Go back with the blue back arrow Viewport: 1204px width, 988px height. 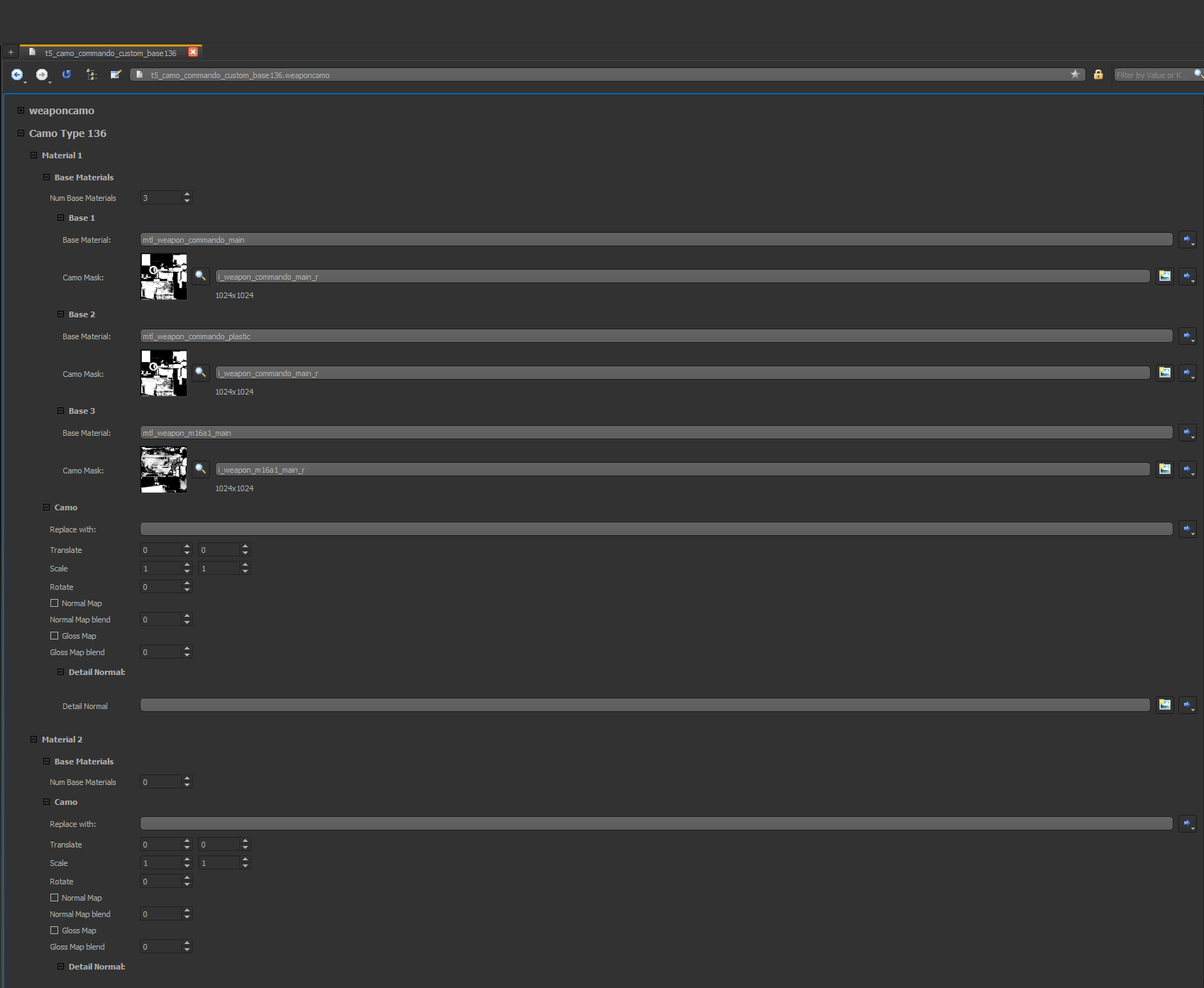click(17, 75)
